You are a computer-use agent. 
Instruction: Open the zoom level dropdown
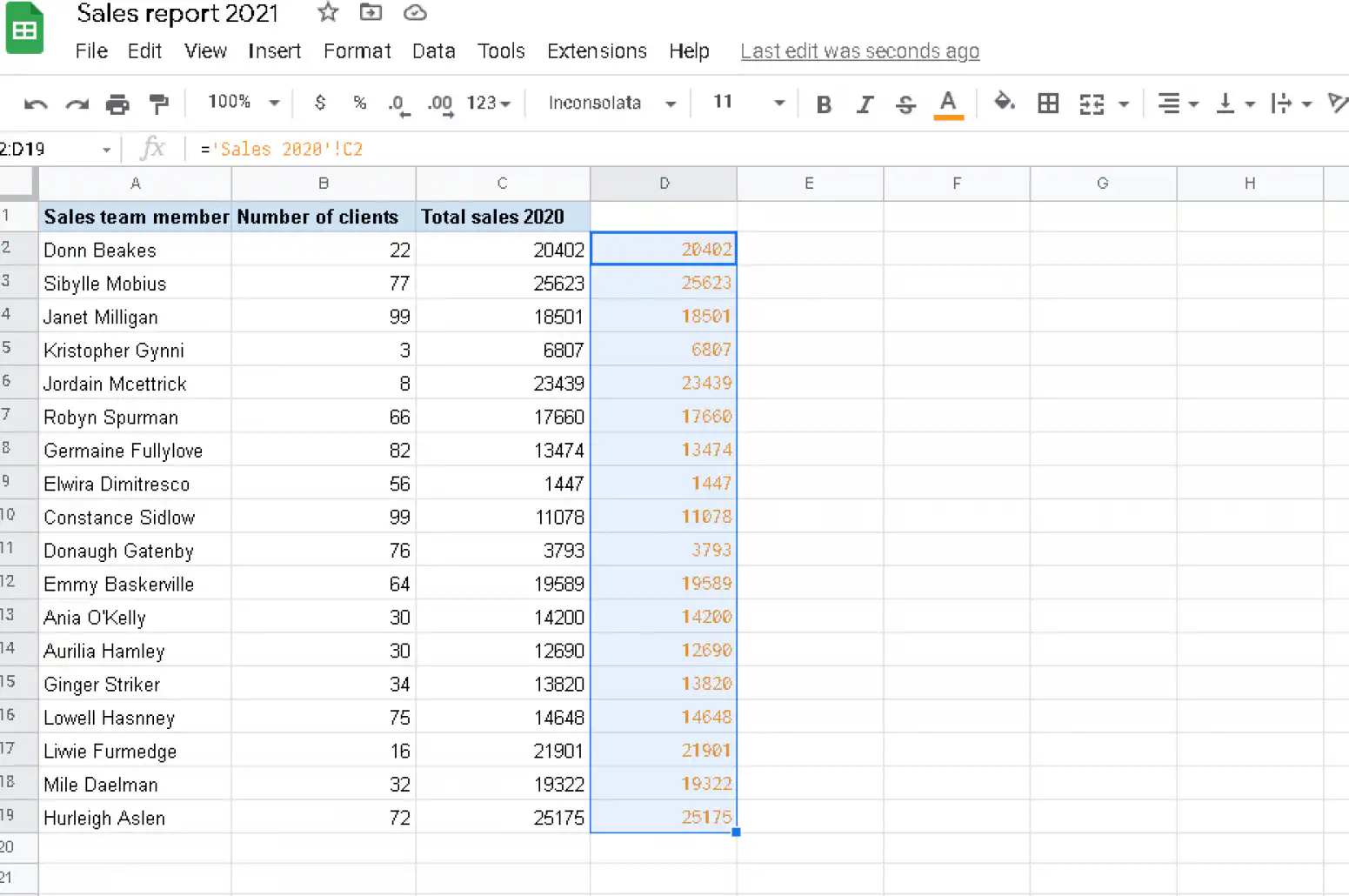(244, 102)
